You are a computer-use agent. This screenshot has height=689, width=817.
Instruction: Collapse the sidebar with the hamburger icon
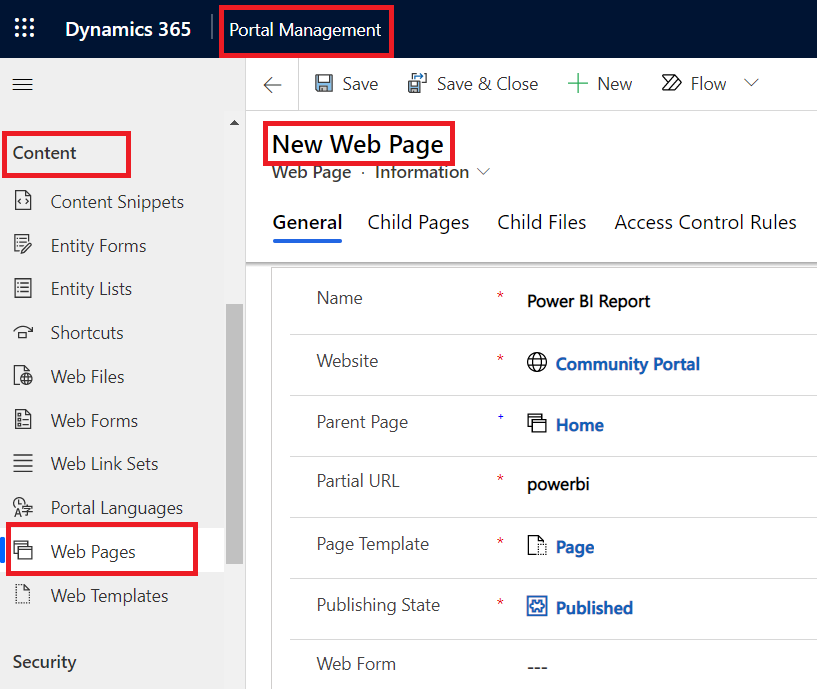coord(22,84)
